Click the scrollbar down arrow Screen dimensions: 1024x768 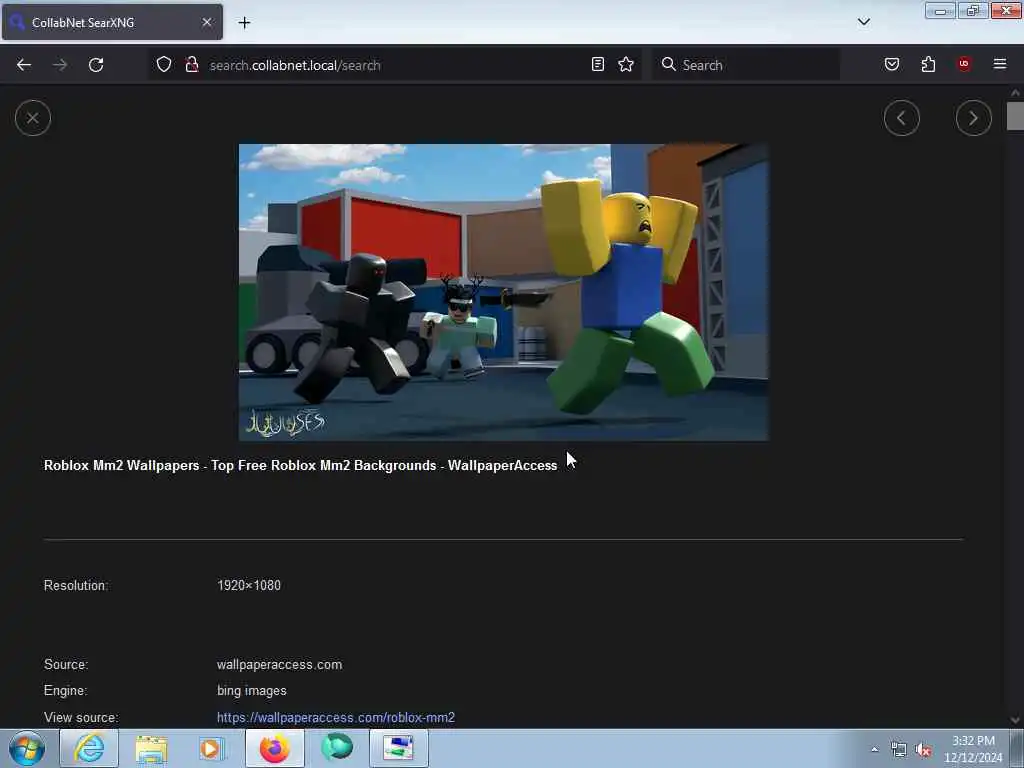tap(1015, 720)
